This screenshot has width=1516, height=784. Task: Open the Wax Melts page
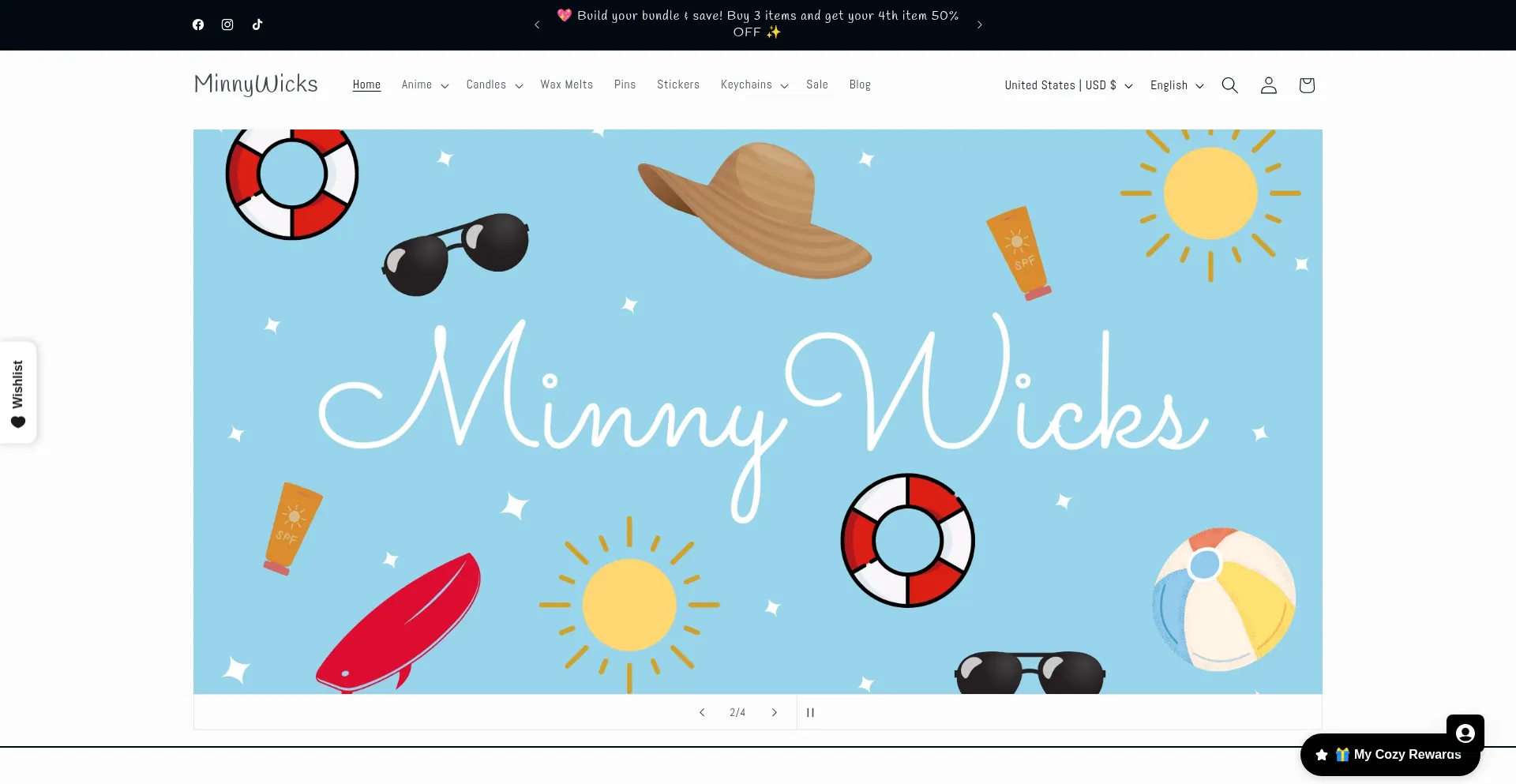[566, 84]
